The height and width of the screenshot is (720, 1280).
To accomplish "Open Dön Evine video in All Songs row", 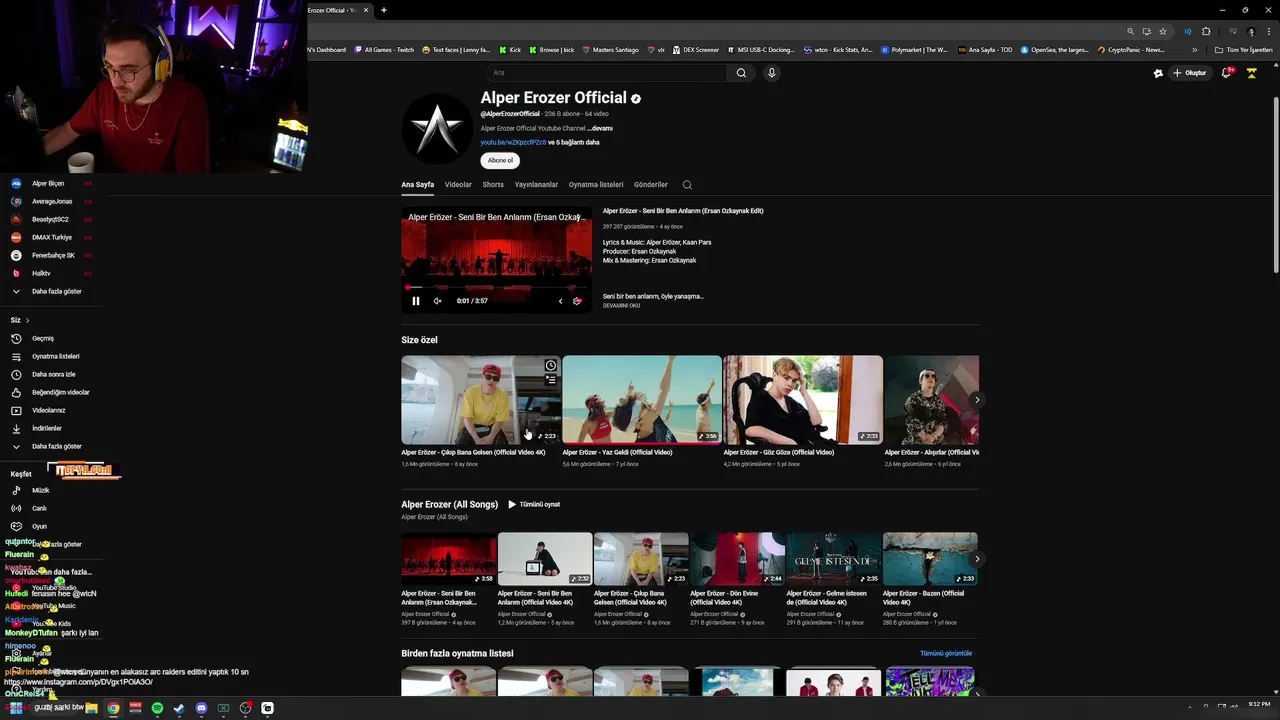I will coord(736,559).
